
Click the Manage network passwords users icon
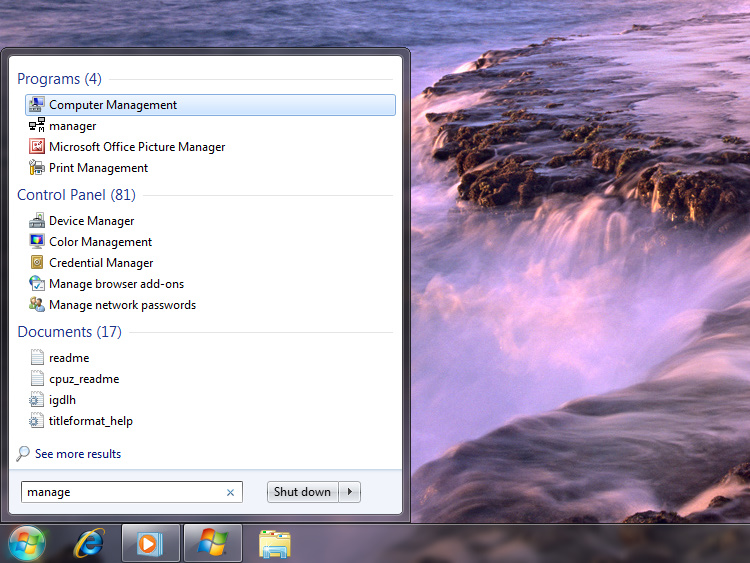point(37,304)
